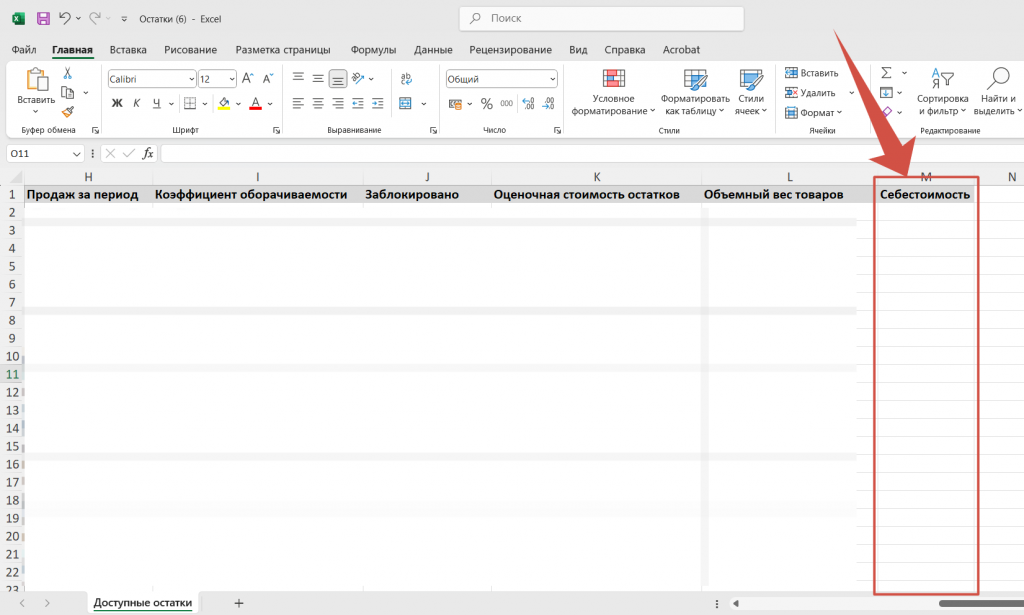Click the AutoSum sigma icon

click(x=886, y=73)
